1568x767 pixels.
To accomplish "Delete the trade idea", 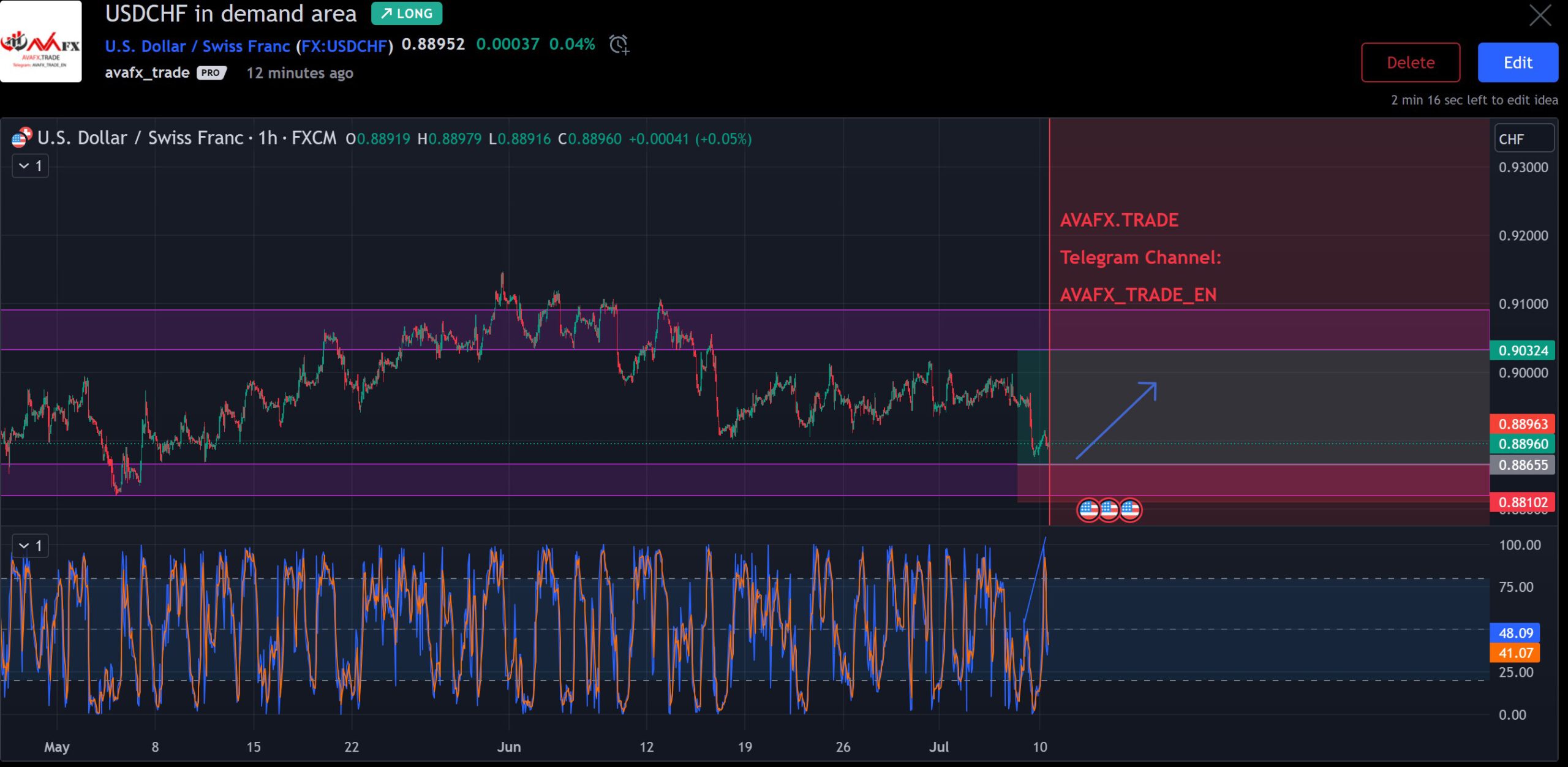I will [1410, 62].
